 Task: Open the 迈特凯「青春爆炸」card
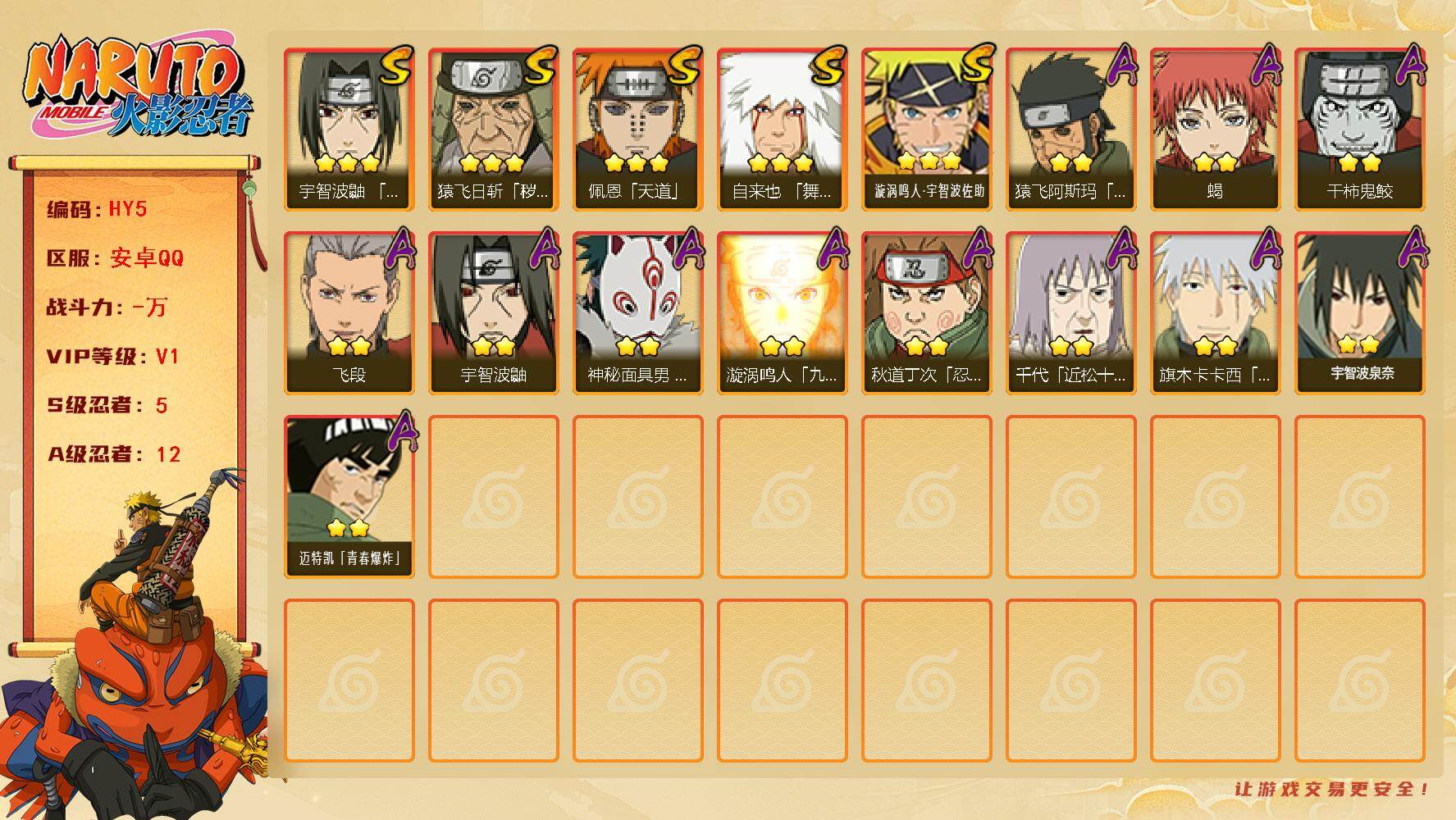pos(349,497)
